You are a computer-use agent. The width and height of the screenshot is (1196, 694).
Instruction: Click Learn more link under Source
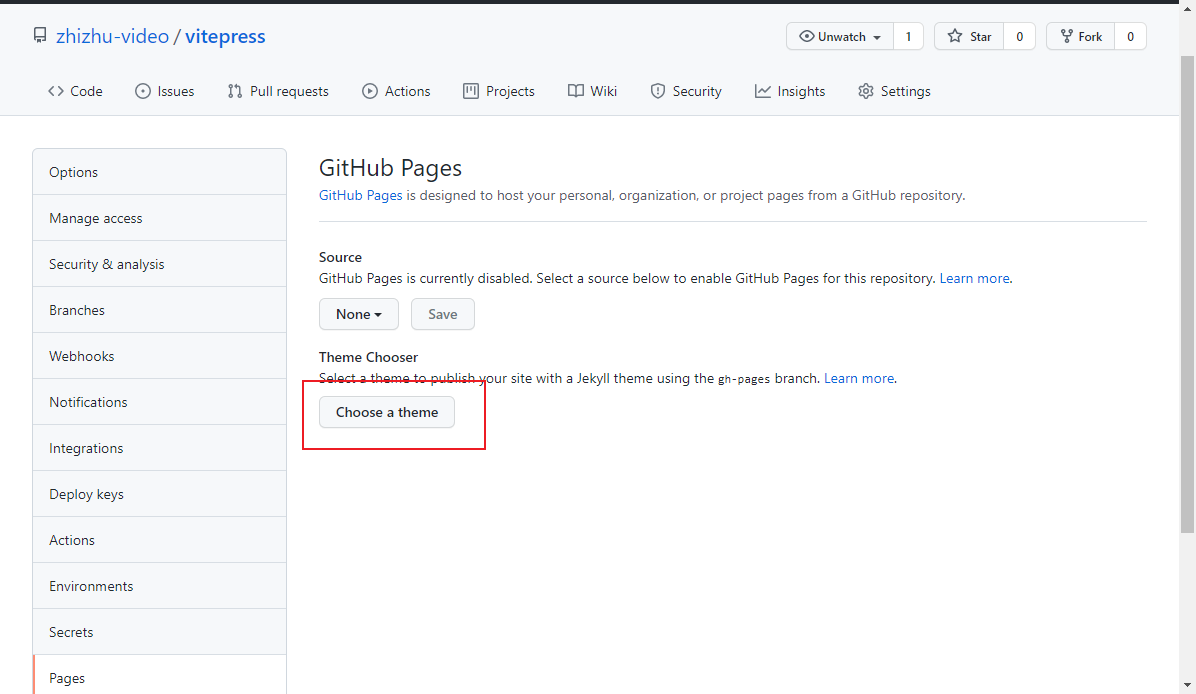click(974, 278)
